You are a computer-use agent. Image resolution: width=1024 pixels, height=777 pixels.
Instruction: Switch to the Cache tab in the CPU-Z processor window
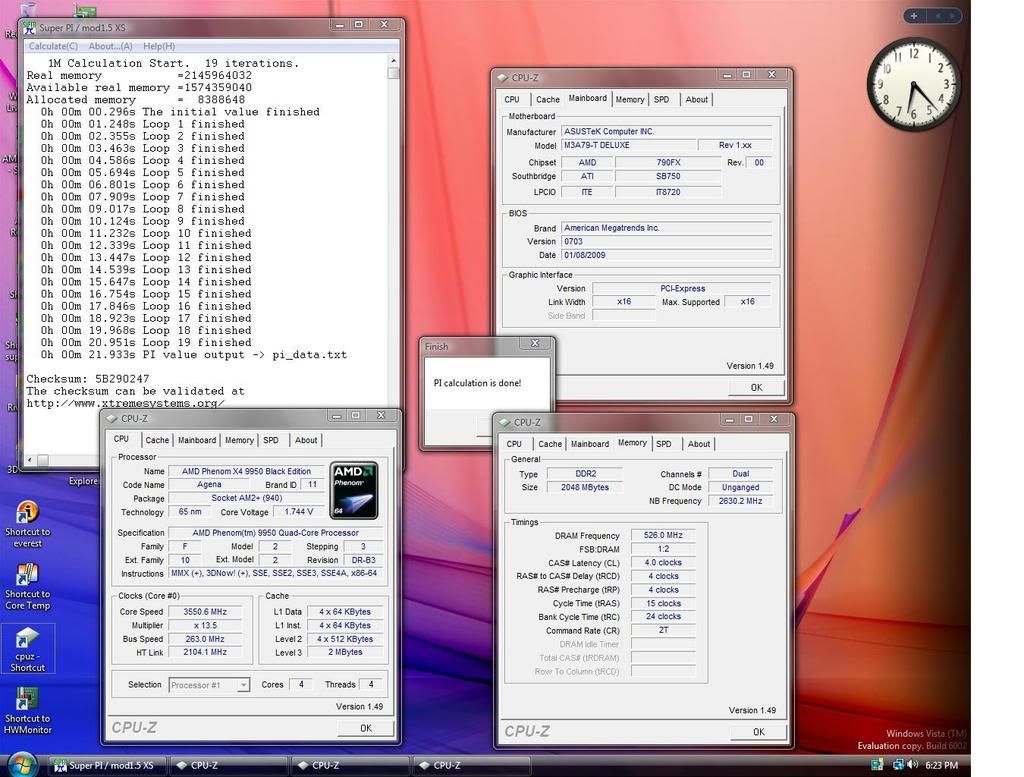click(157, 440)
